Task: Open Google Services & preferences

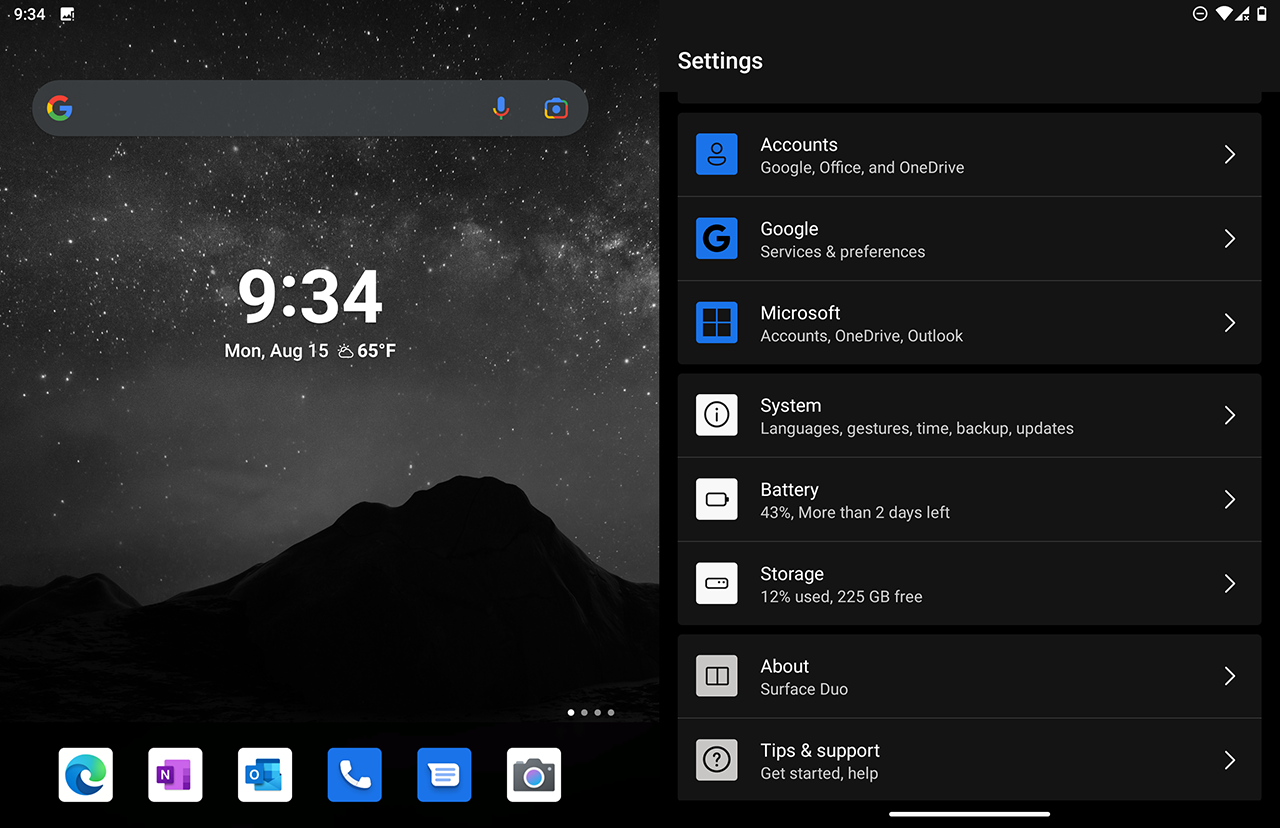Action: point(969,239)
